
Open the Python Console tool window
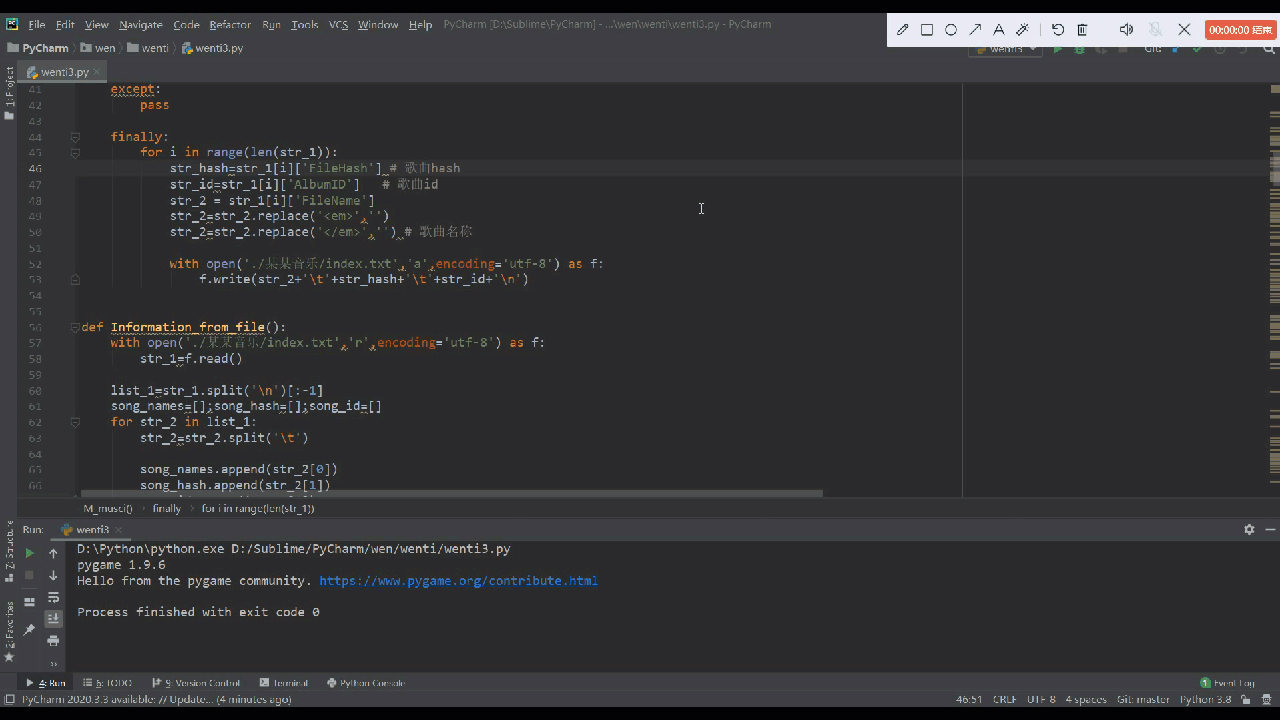[366, 683]
